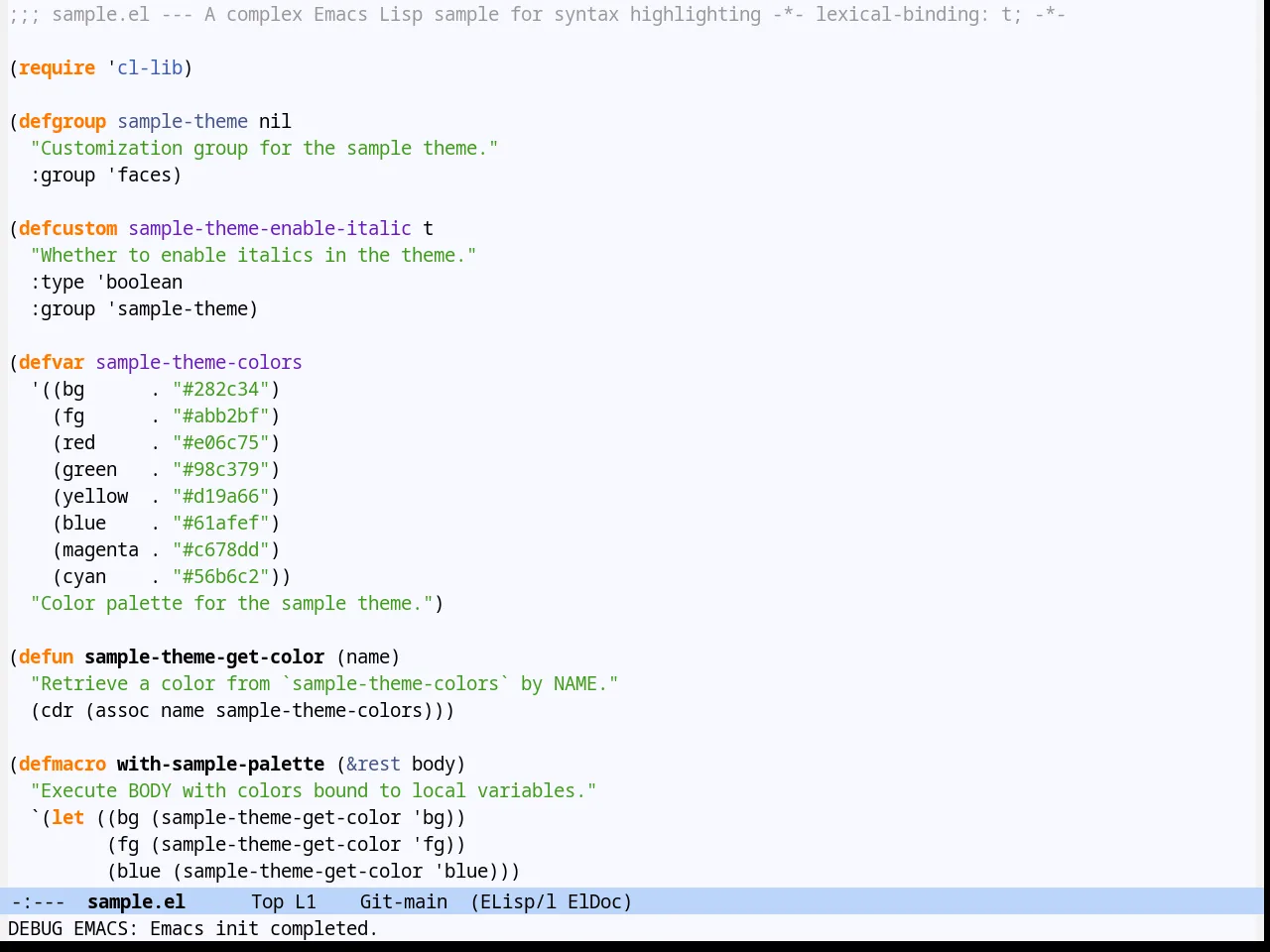Screen dimensions: 1270x952
Task: Click the "#56b6c2" color string
Action: [x=221, y=576]
